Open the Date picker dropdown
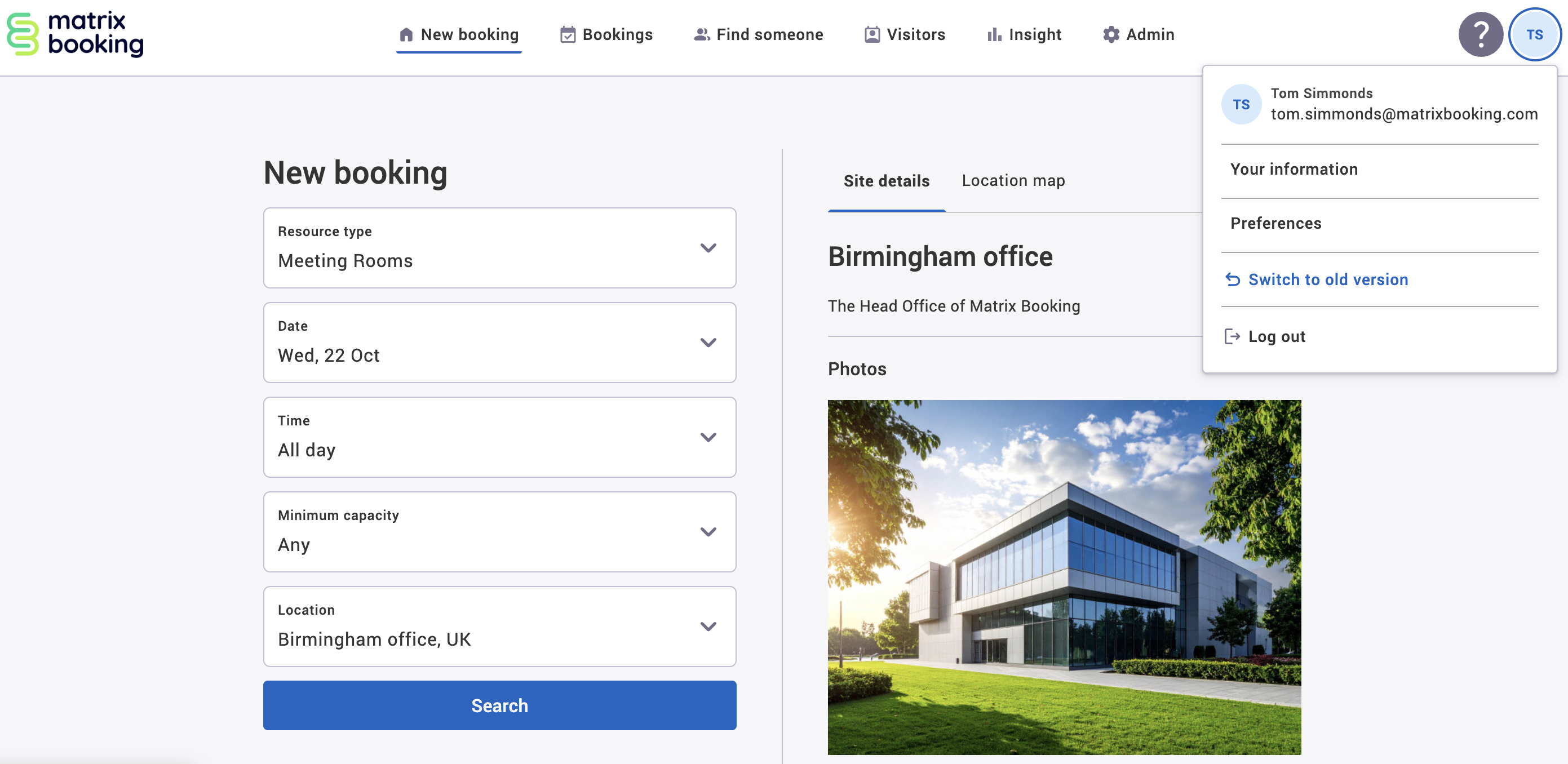The height and width of the screenshot is (764, 1568). tap(708, 343)
